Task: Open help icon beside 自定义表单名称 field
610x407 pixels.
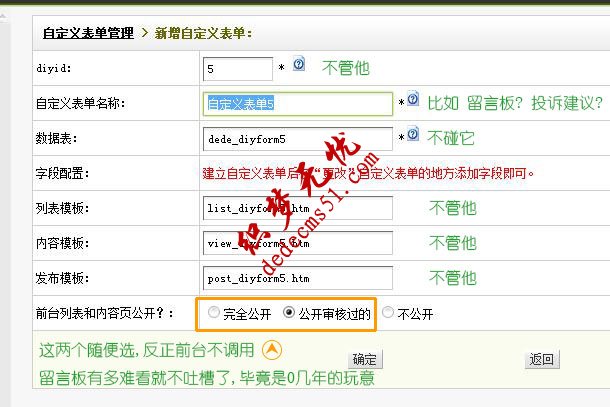Action: point(413,99)
